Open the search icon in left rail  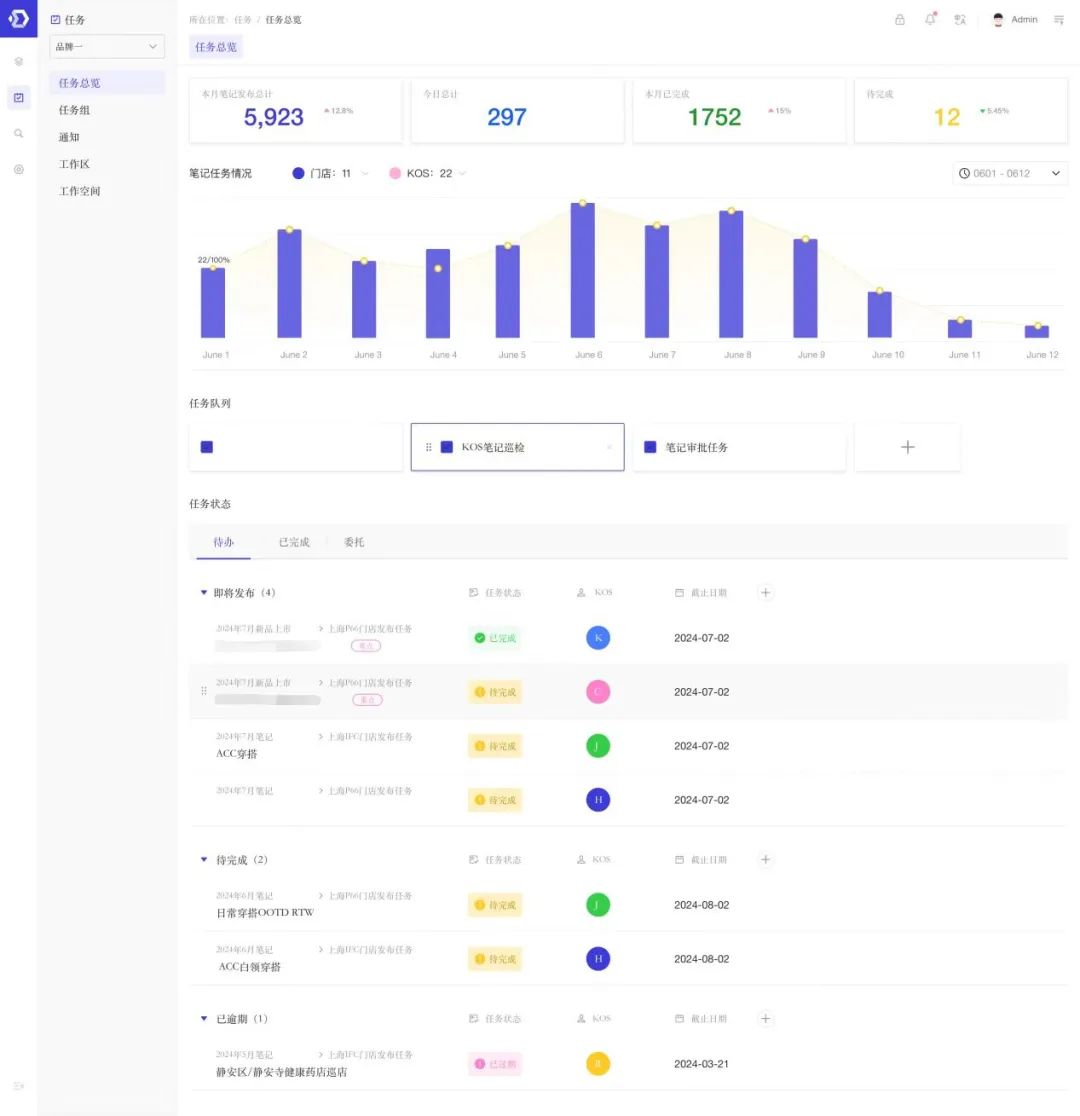[x=18, y=133]
